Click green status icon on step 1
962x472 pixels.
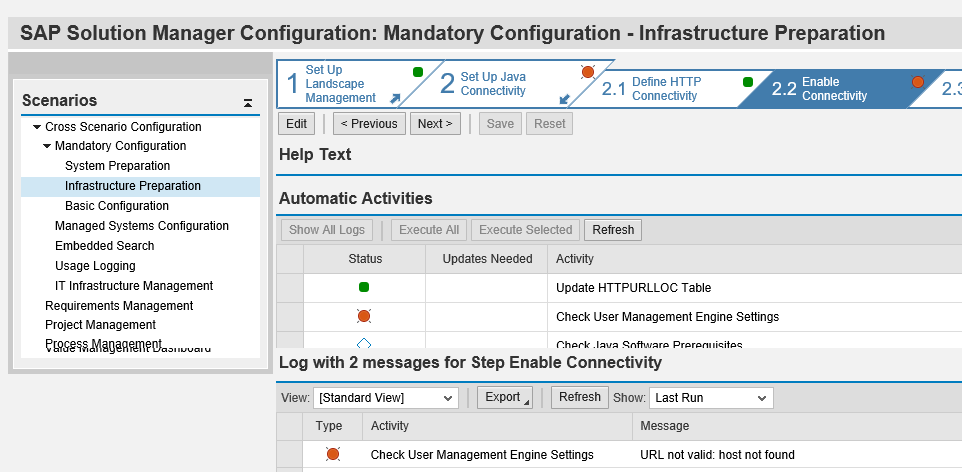tap(418, 72)
